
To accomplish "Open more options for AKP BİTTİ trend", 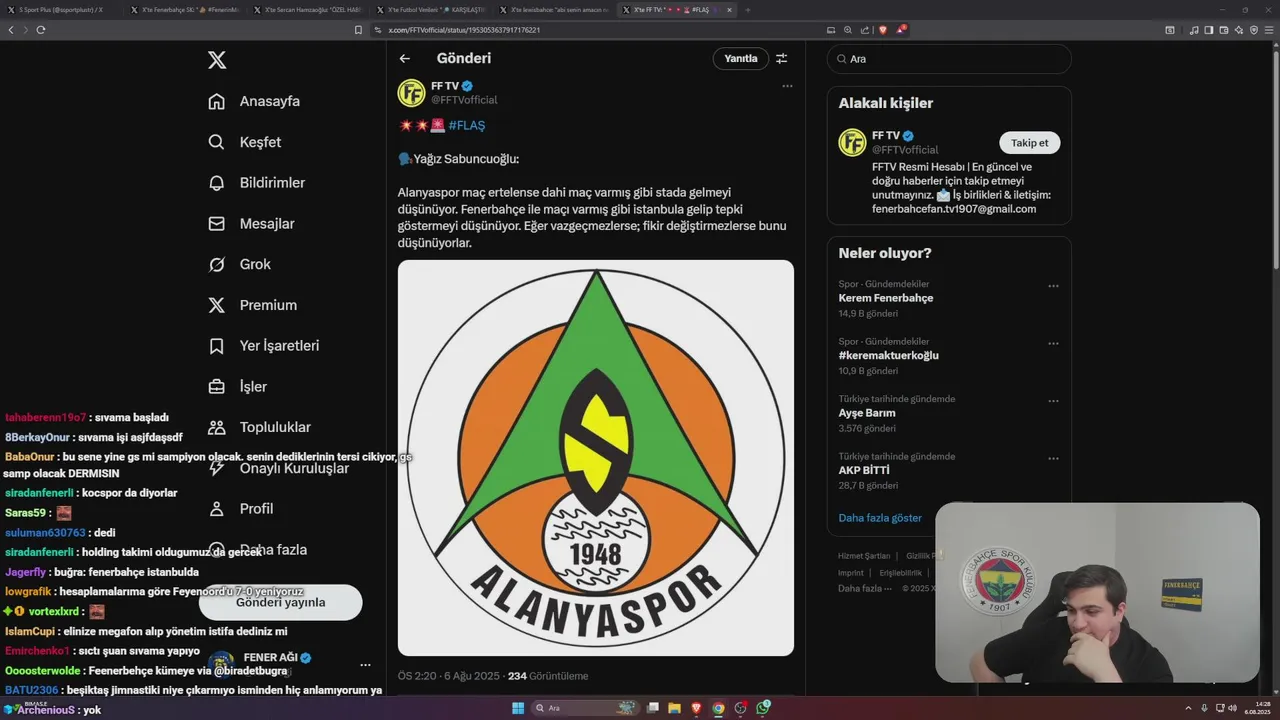I will pyautogui.click(x=1053, y=458).
